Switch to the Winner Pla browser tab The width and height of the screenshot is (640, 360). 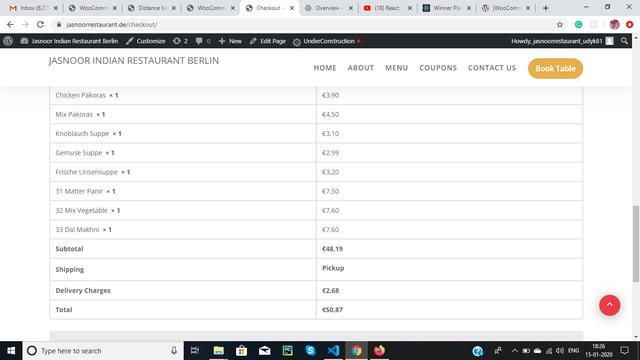[447, 8]
